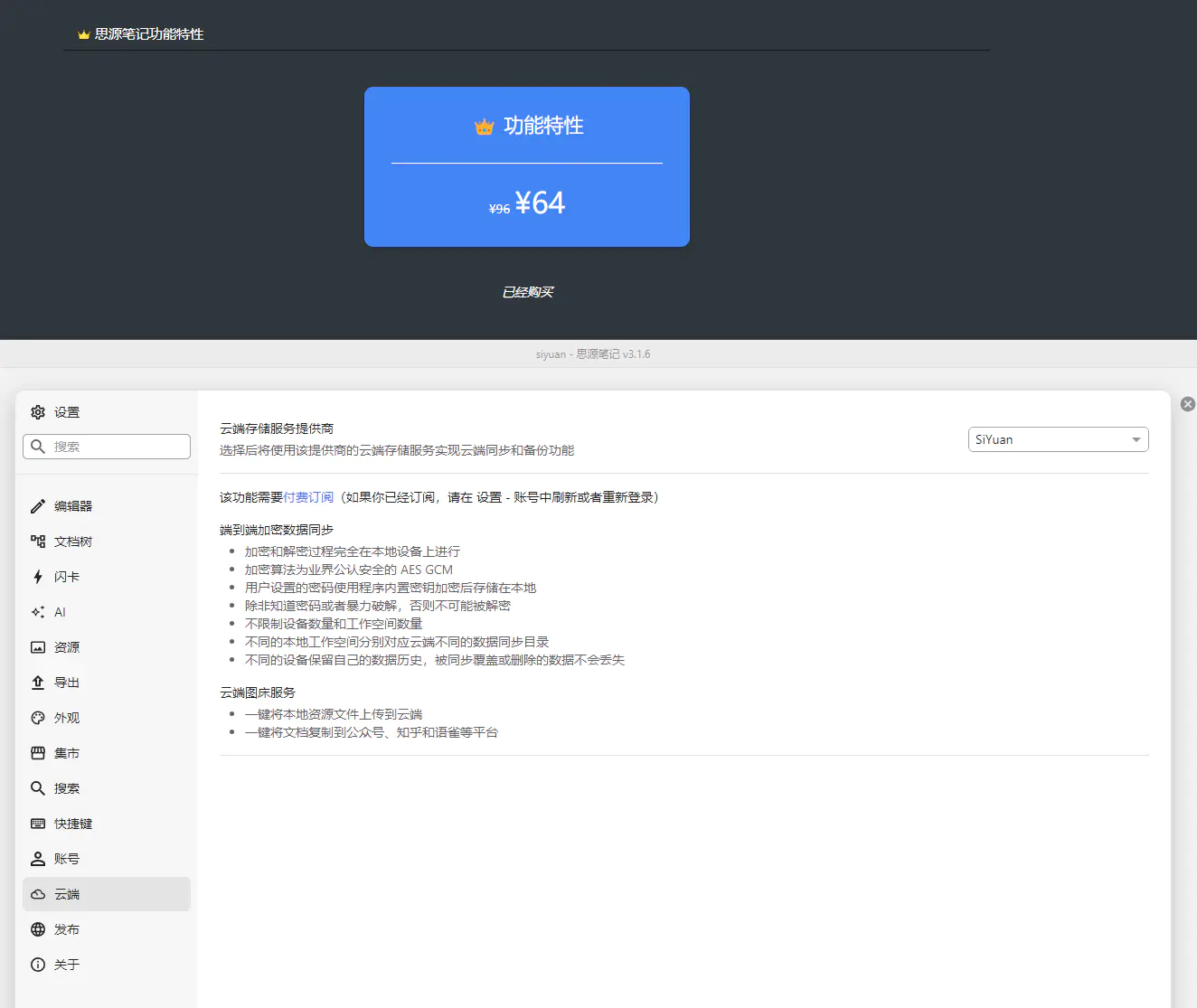
Task: Click the keyboard icon for Keymap settings
Action: [x=38, y=824]
